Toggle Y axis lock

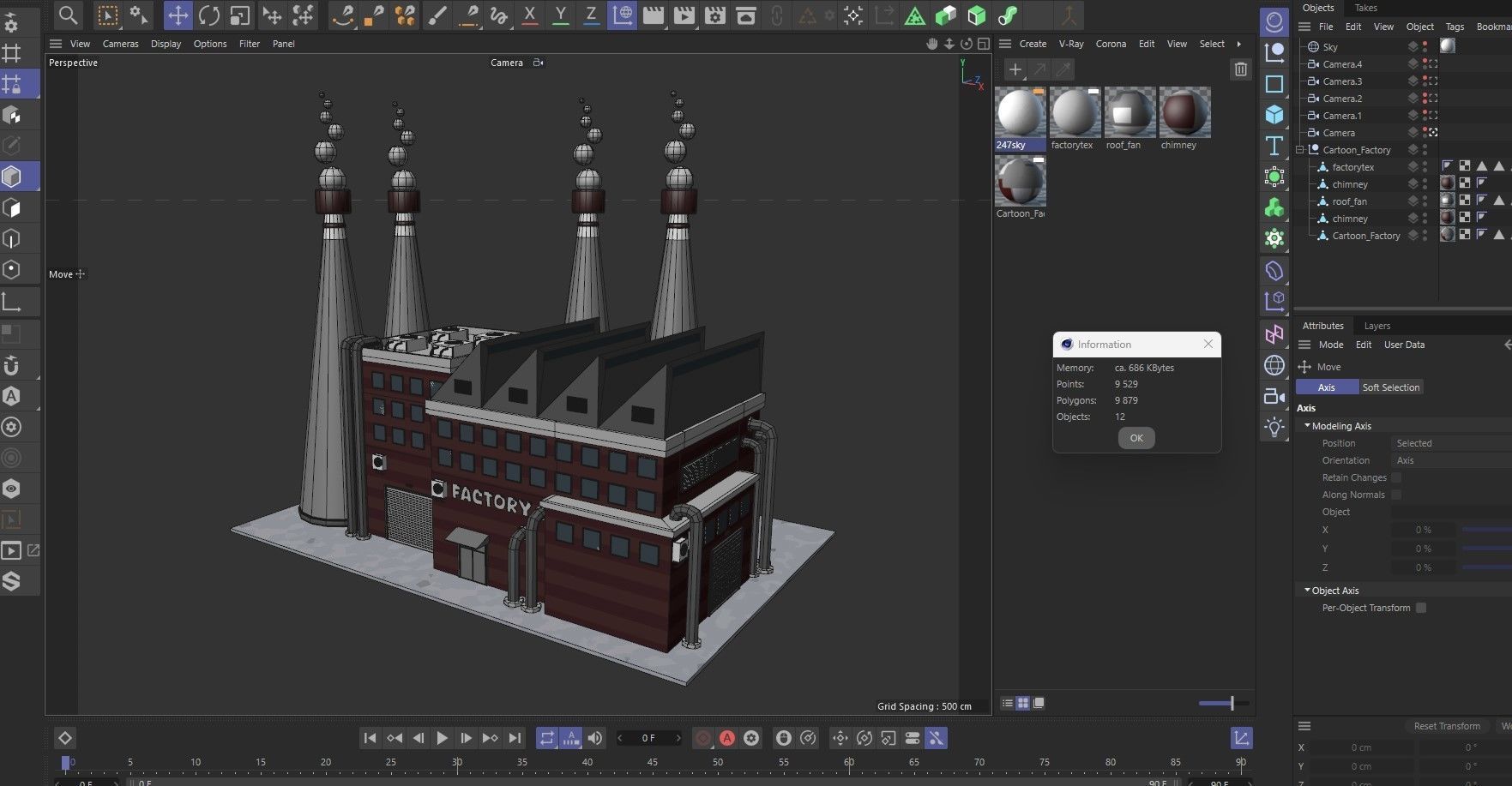point(560,15)
